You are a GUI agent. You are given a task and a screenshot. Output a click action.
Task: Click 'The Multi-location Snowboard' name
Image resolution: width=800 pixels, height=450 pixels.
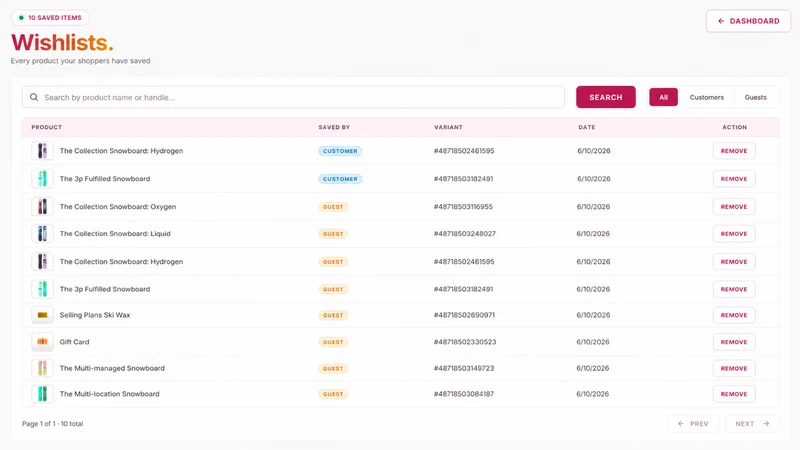(110, 394)
